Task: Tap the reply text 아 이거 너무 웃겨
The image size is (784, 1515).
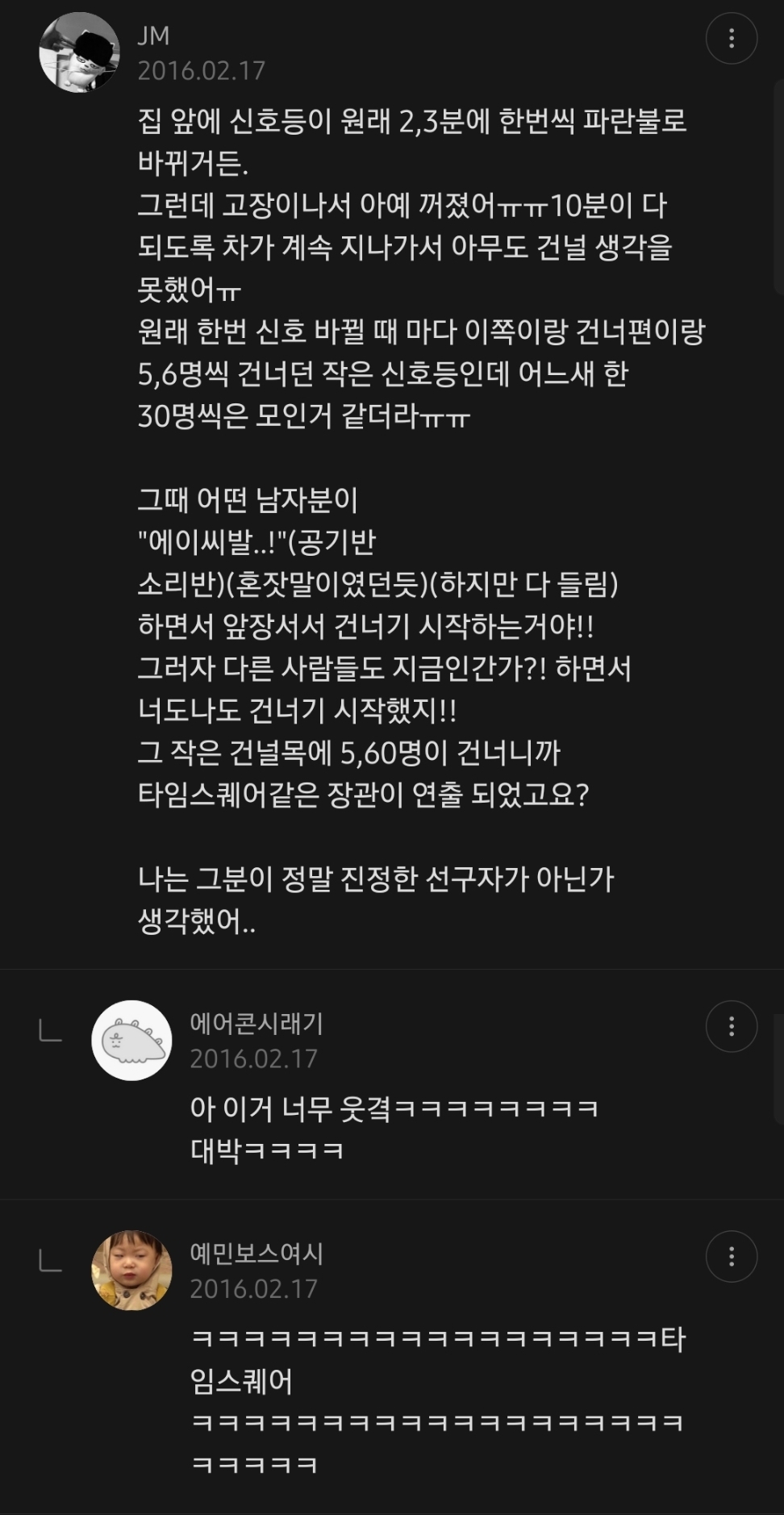Action: (x=394, y=1129)
